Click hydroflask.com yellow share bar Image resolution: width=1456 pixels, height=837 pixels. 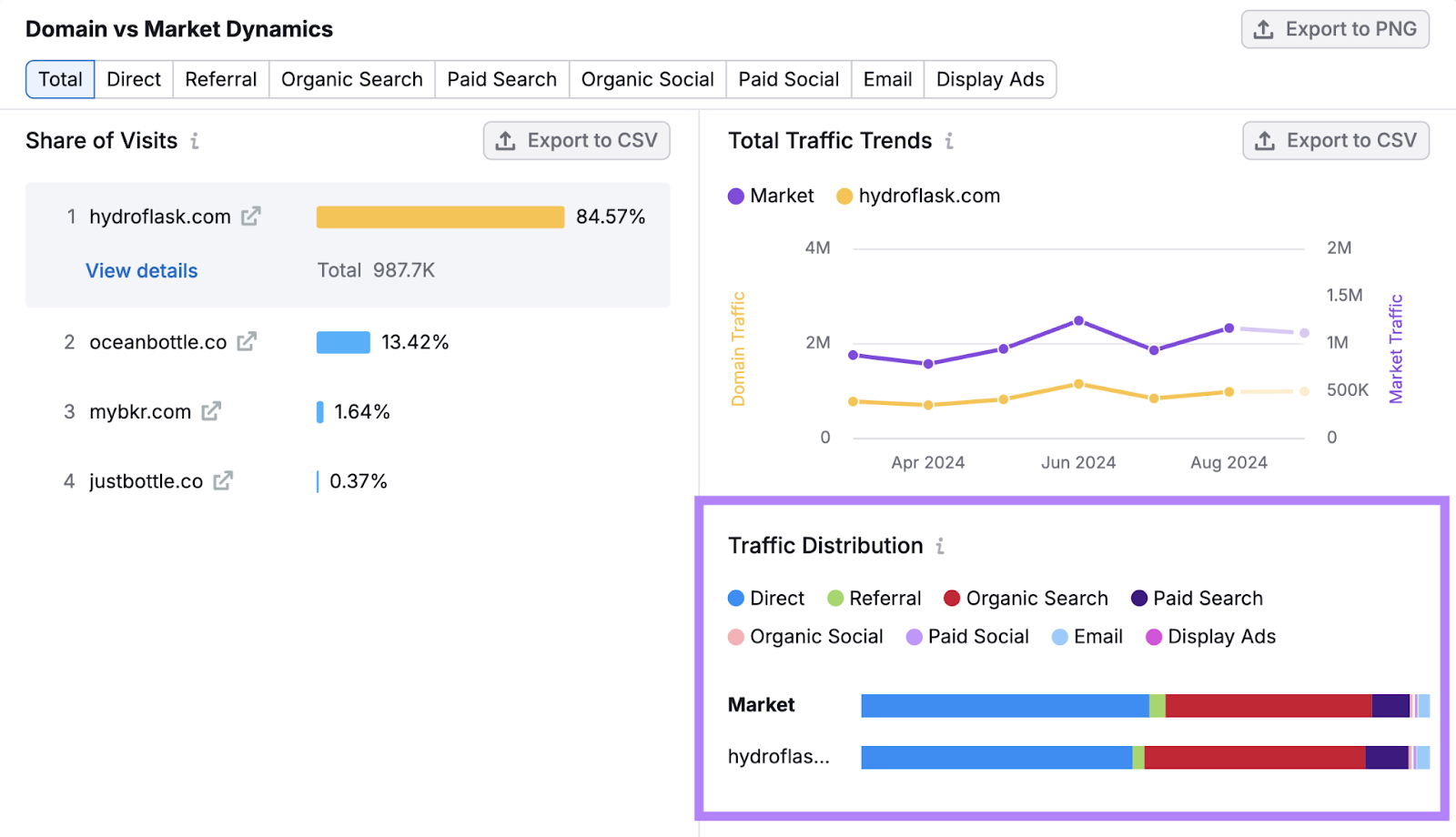pyautogui.click(x=440, y=217)
